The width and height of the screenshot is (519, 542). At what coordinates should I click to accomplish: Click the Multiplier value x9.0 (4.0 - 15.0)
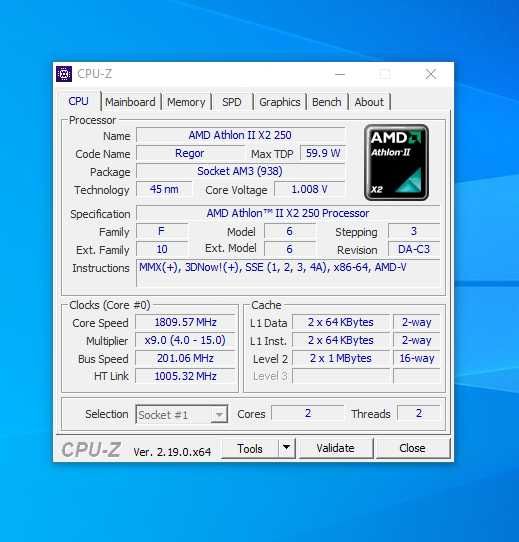(185, 340)
